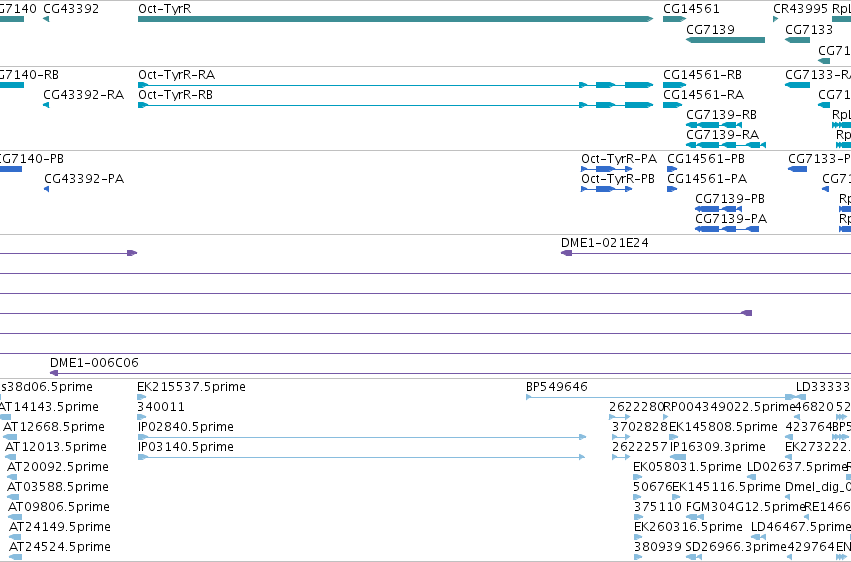This screenshot has width=851, height=562.
Task: Click transcript CG7139-RA
Action: [726, 145]
